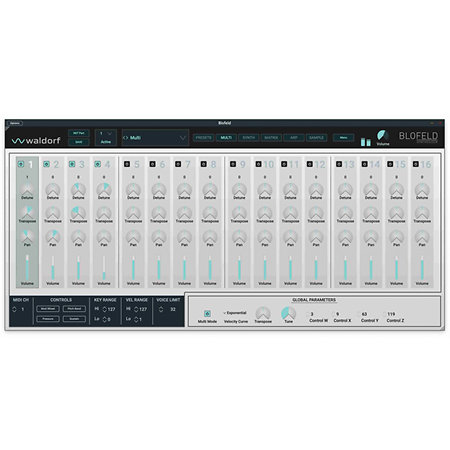The height and width of the screenshot is (450, 450).
Task: Enable part 16 with its power button
Action: pos(416,164)
